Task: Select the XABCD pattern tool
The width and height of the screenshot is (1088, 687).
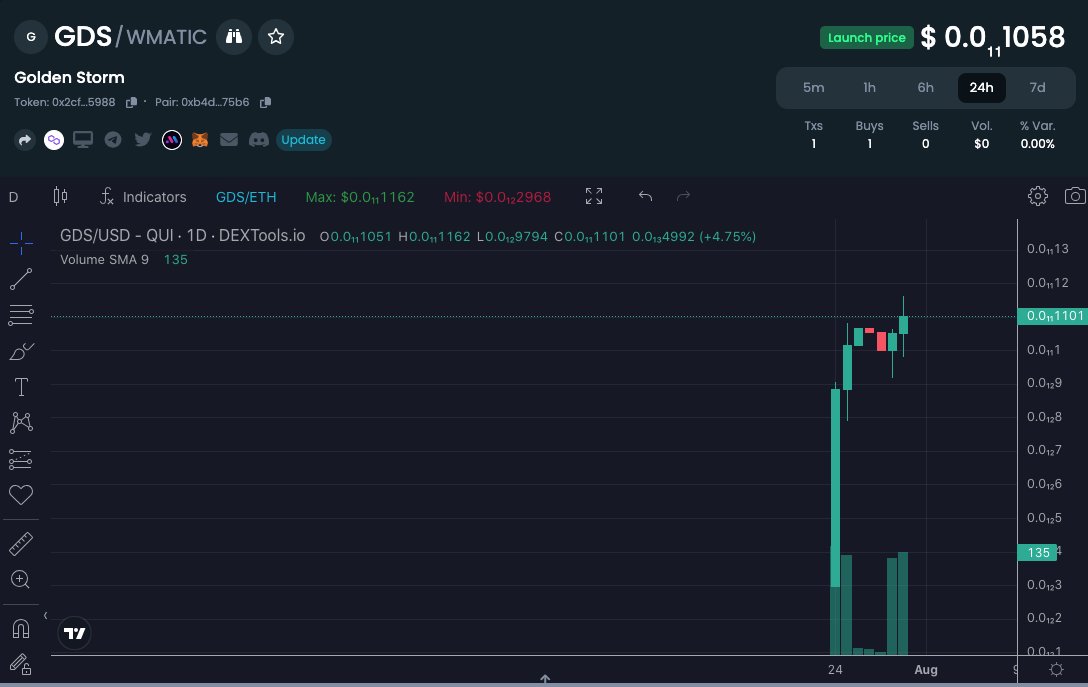Action: 21,423
